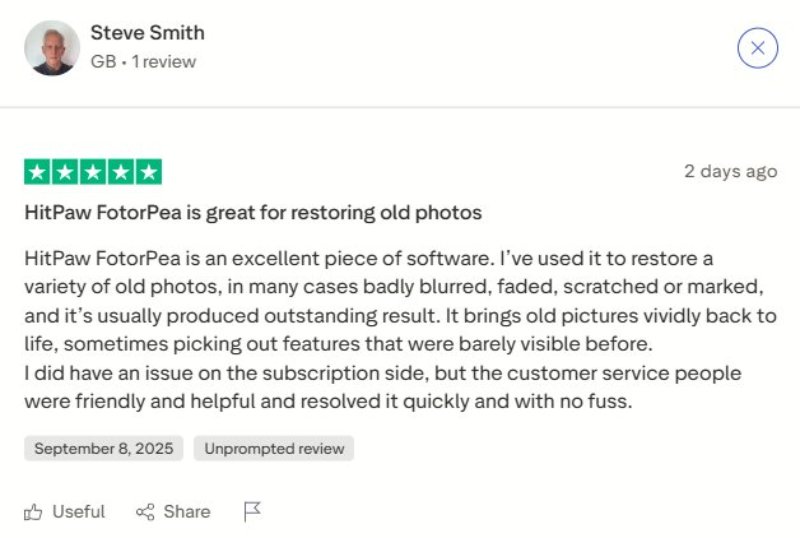800x538 pixels.
Task: Open the review title about restoring old photos
Action: (x=253, y=213)
